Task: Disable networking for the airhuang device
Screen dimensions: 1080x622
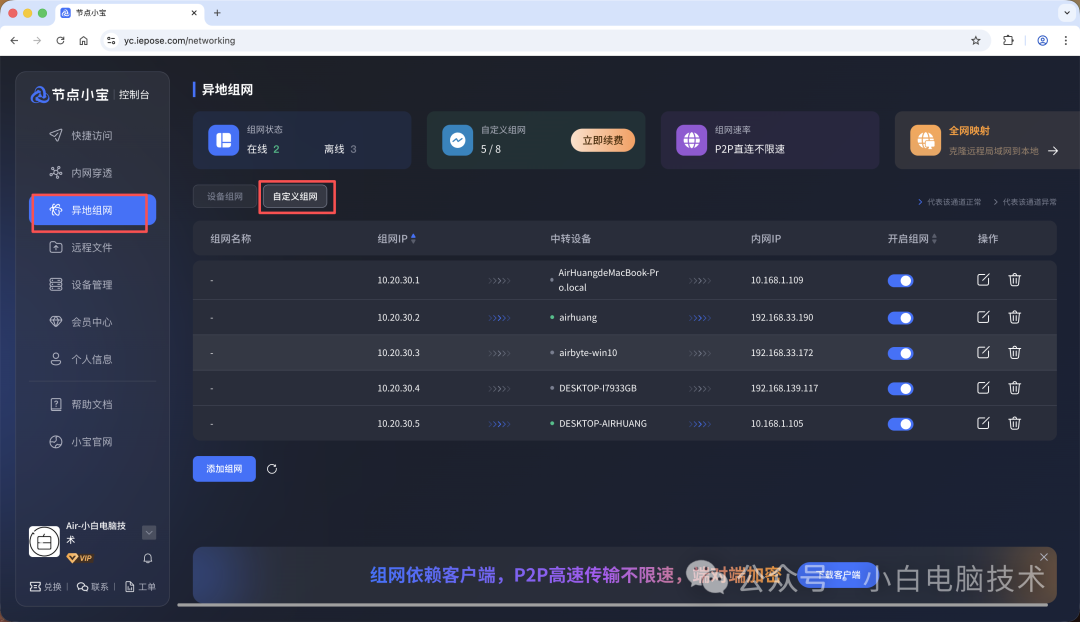Action: click(899, 317)
